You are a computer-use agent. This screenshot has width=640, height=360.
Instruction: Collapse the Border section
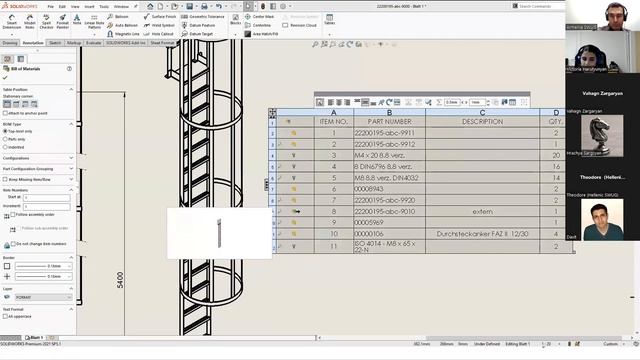tap(71, 258)
